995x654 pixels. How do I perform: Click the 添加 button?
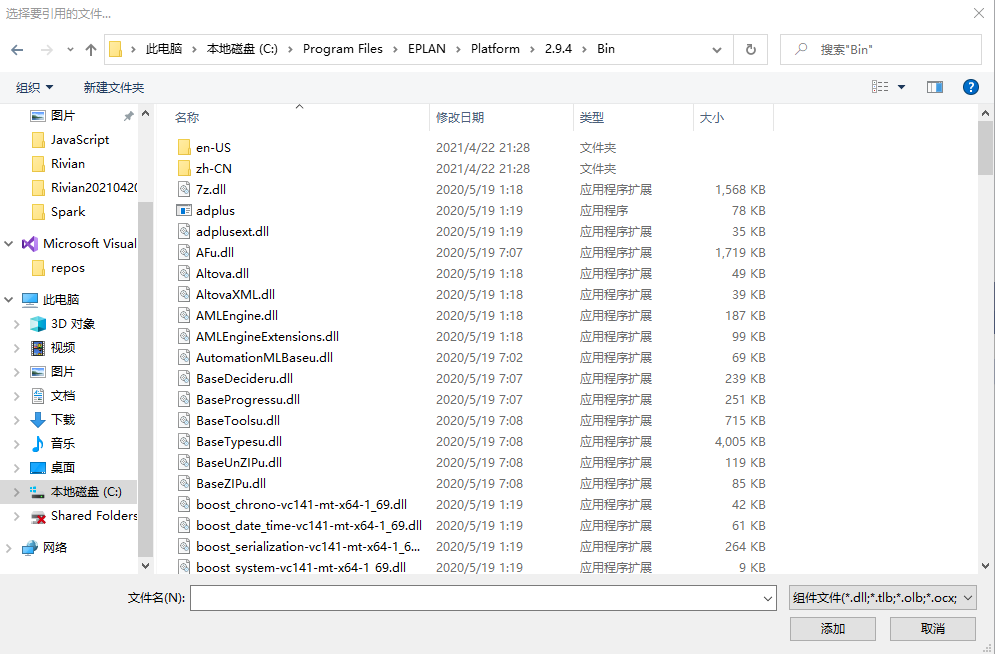[833, 629]
